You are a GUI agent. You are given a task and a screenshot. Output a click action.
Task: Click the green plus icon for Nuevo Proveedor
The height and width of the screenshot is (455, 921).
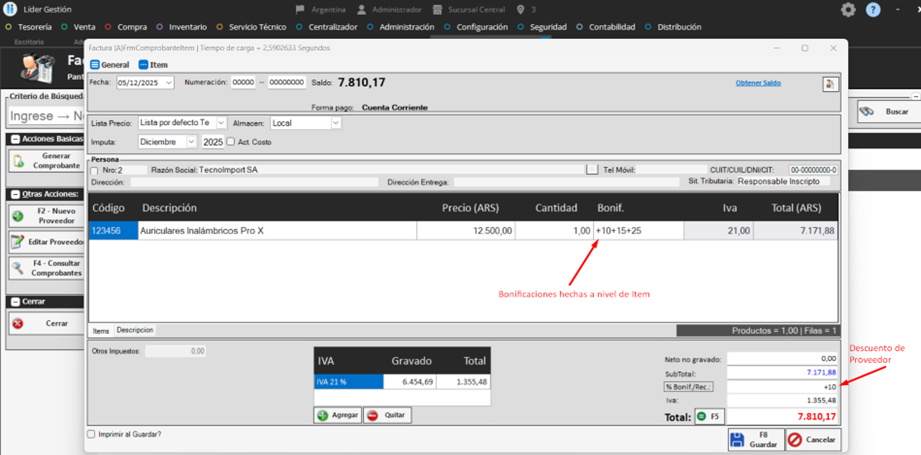point(18,216)
